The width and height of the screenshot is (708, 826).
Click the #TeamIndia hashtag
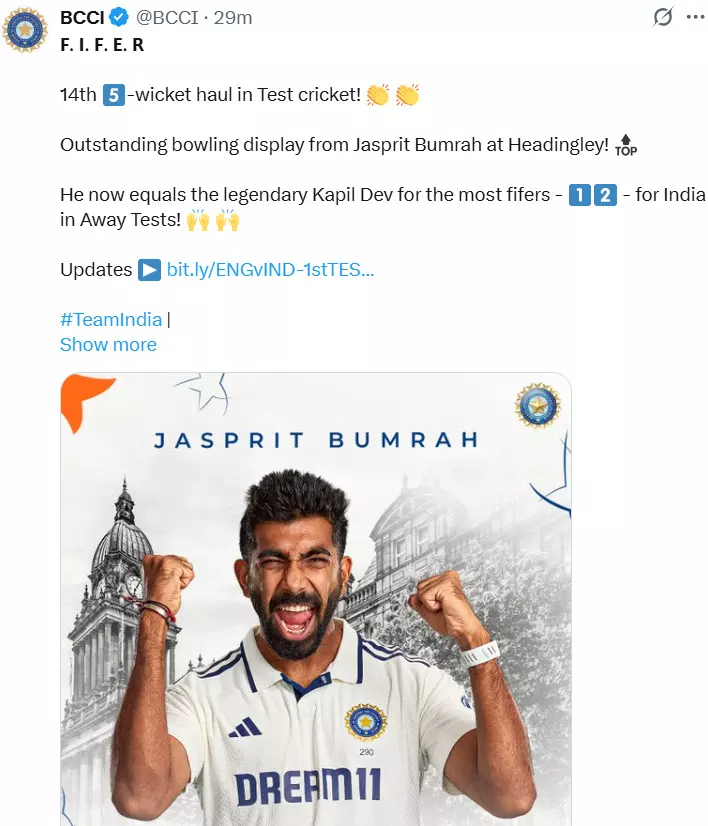[x=111, y=319]
